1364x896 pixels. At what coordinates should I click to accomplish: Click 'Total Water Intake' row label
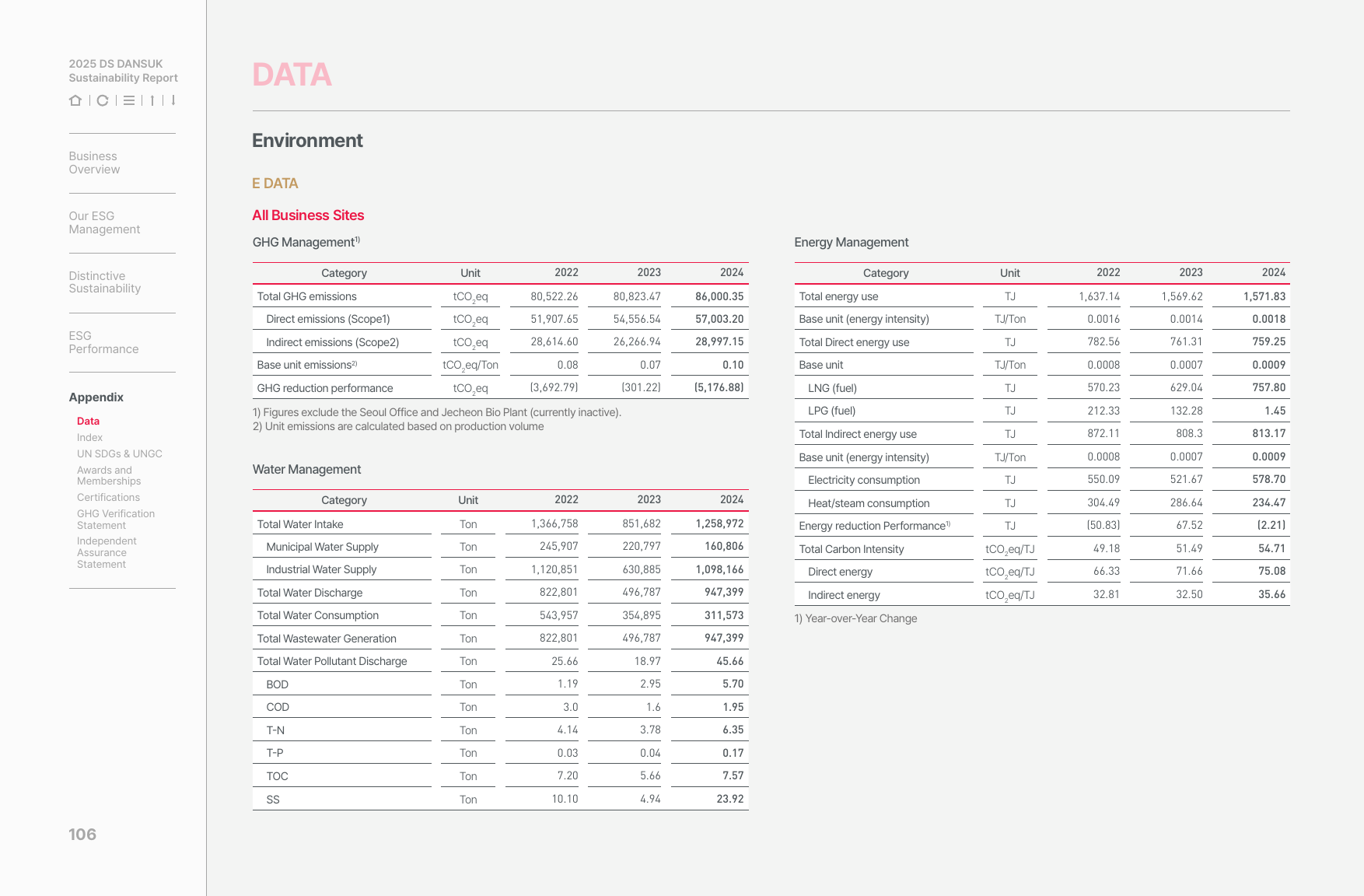coord(300,524)
